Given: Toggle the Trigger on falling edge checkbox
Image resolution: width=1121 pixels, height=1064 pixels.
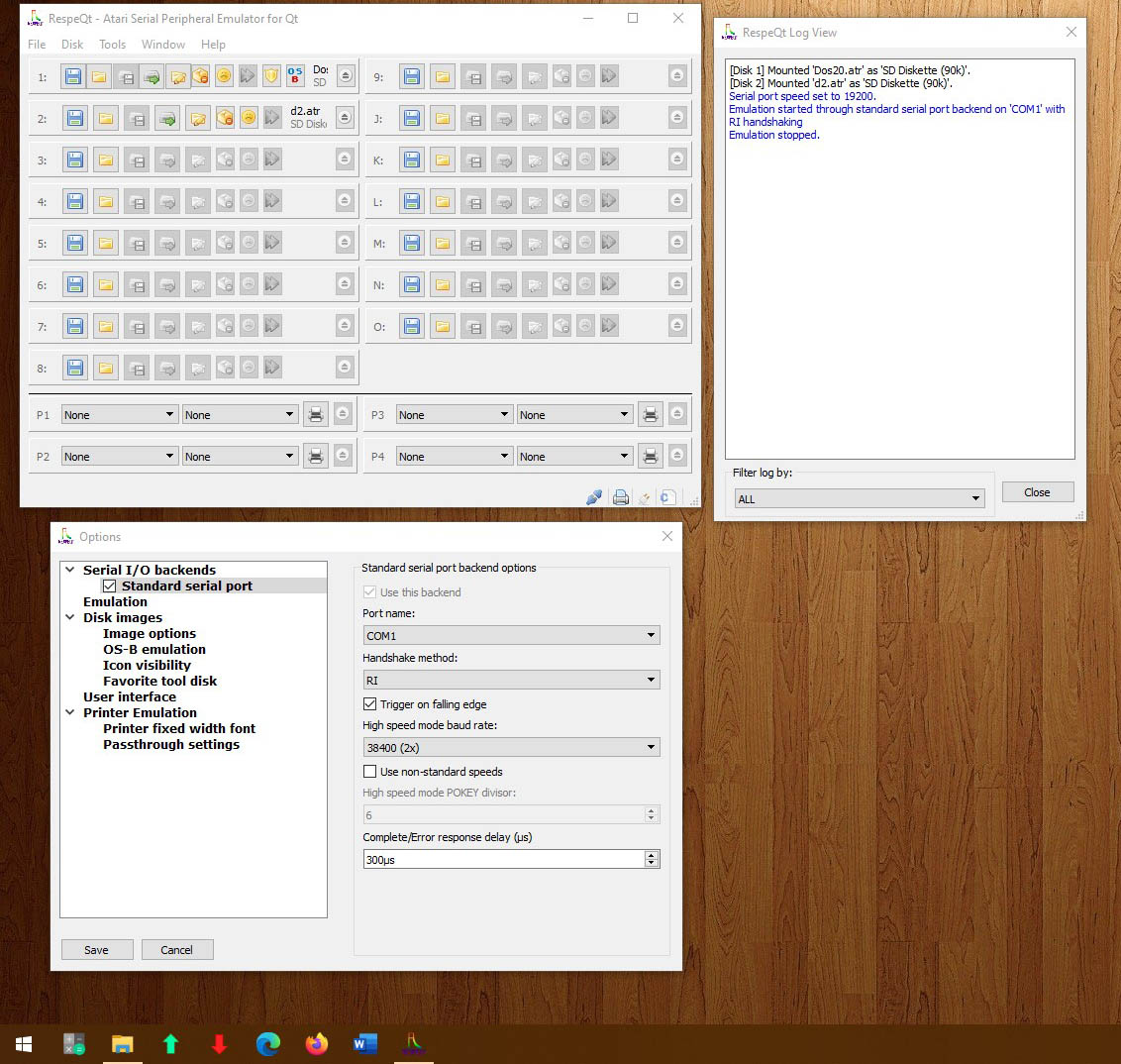Looking at the screenshot, I should click(x=369, y=703).
